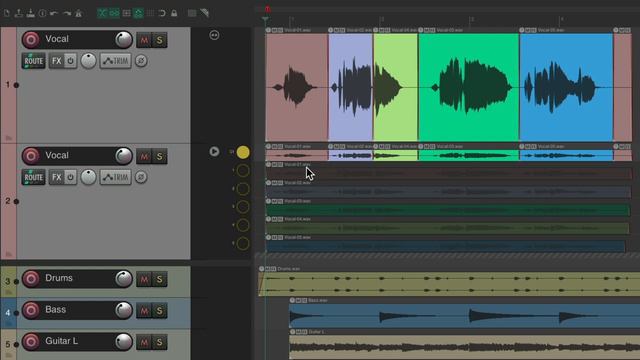
Task: Select the lane circle for Vocal-05.wav
Action: (243, 244)
